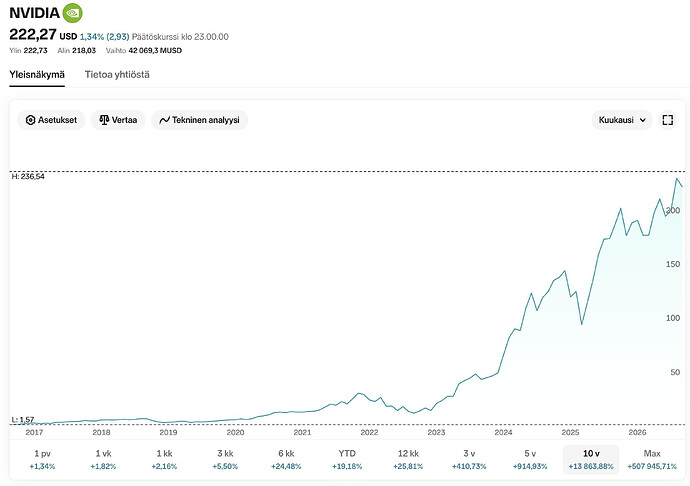Click the 150 y-axis label
This screenshot has height=486, width=690.
[x=673, y=264]
